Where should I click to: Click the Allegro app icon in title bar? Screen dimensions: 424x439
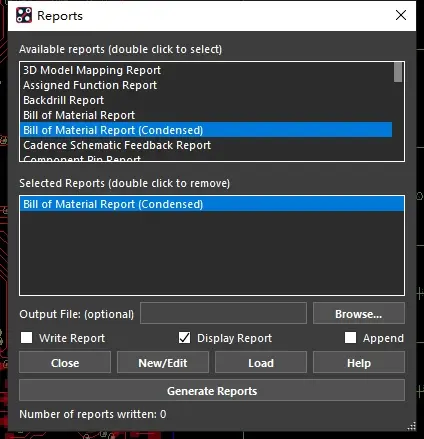(24, 15)
